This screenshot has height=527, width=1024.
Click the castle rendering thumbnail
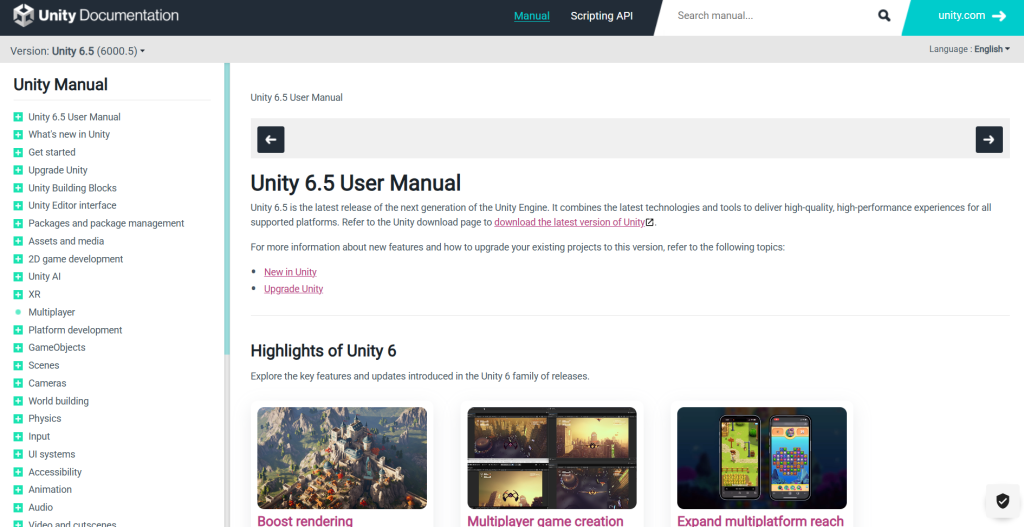coord(342,458)
